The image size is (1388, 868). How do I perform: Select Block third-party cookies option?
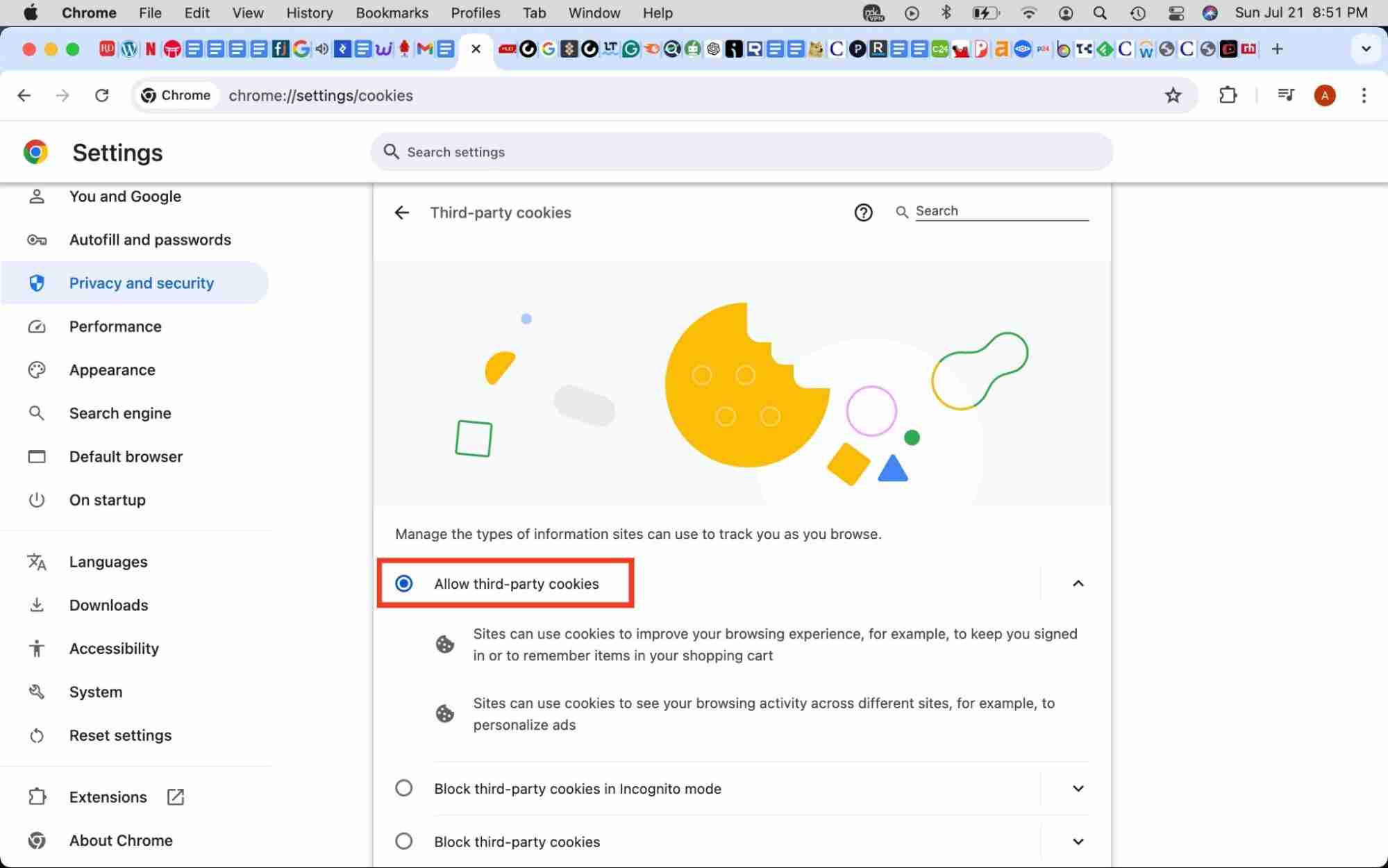[x=403, y=841]
